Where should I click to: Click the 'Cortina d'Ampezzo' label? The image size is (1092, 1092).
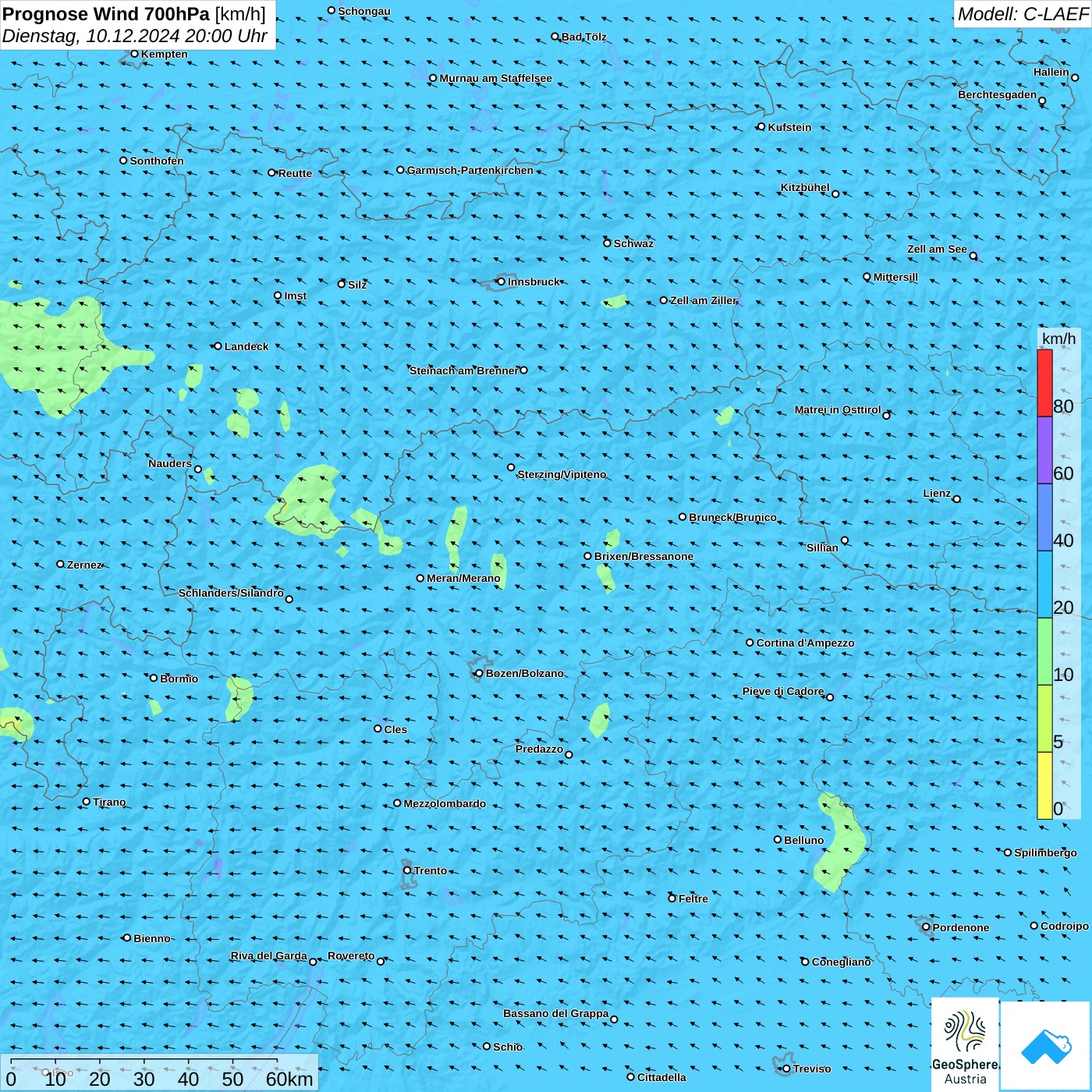click(805, 643)
